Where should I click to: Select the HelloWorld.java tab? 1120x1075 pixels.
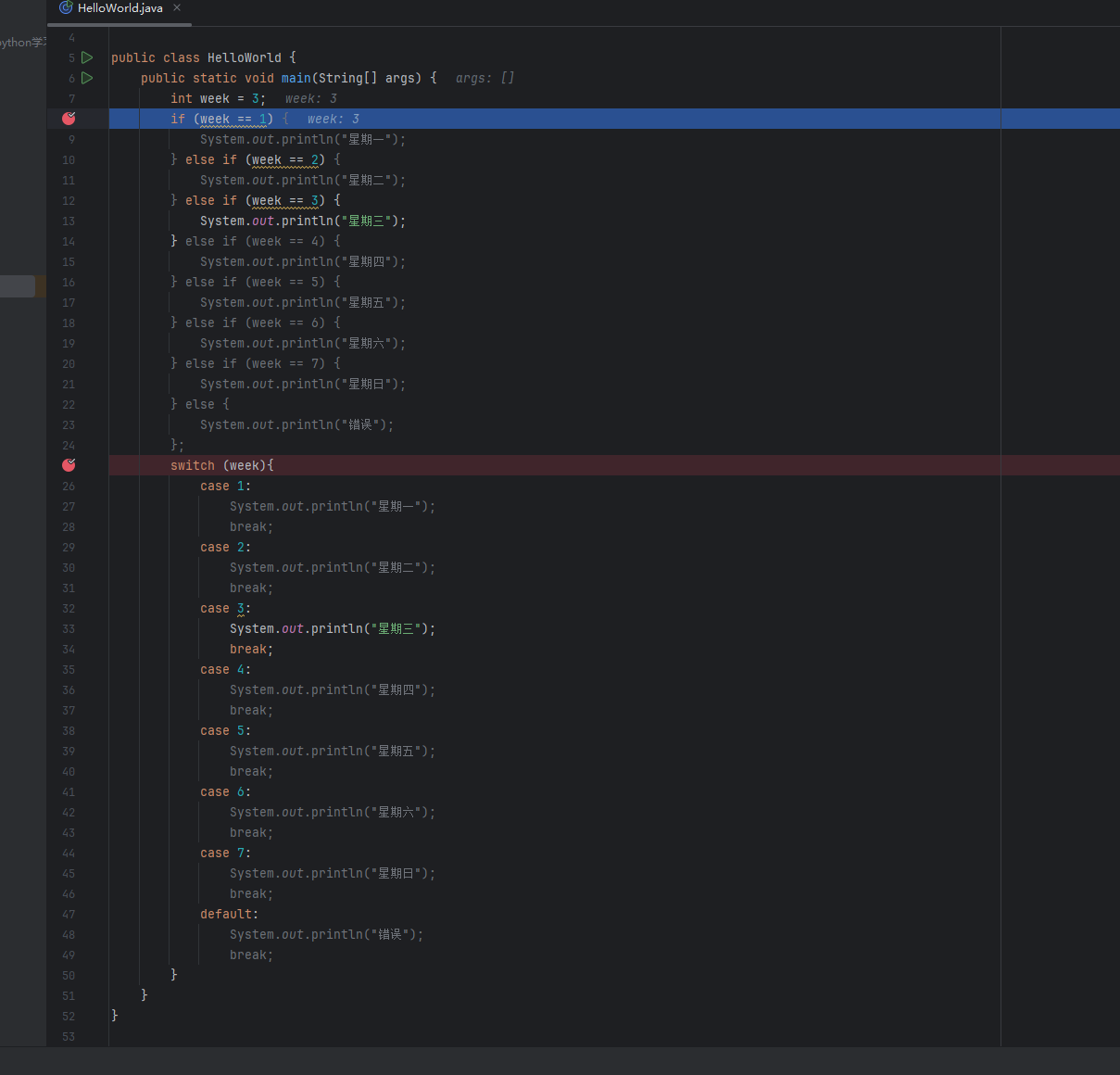point(120,8)
